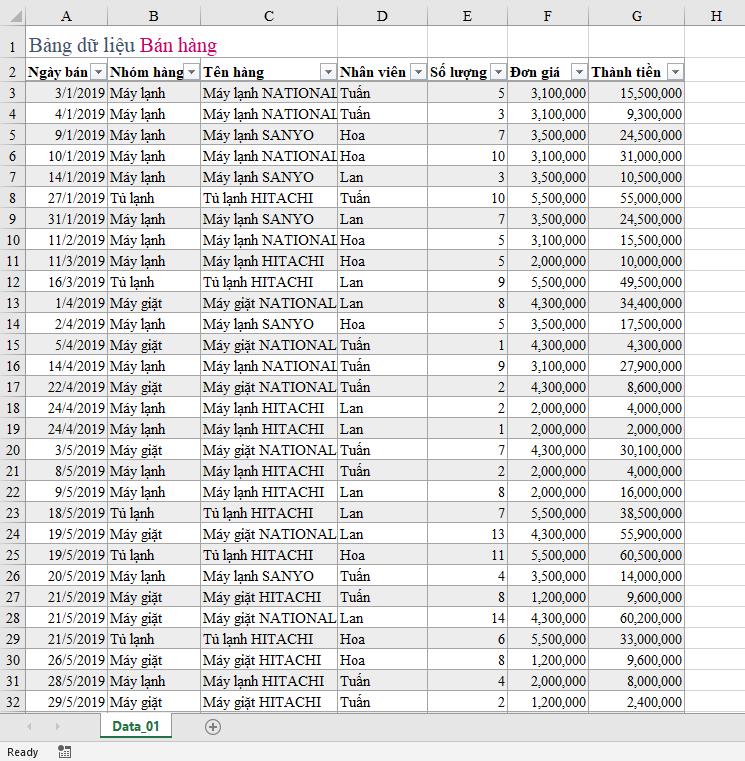Select employee 'Tuấn' cell in row 3

(382, 93)
